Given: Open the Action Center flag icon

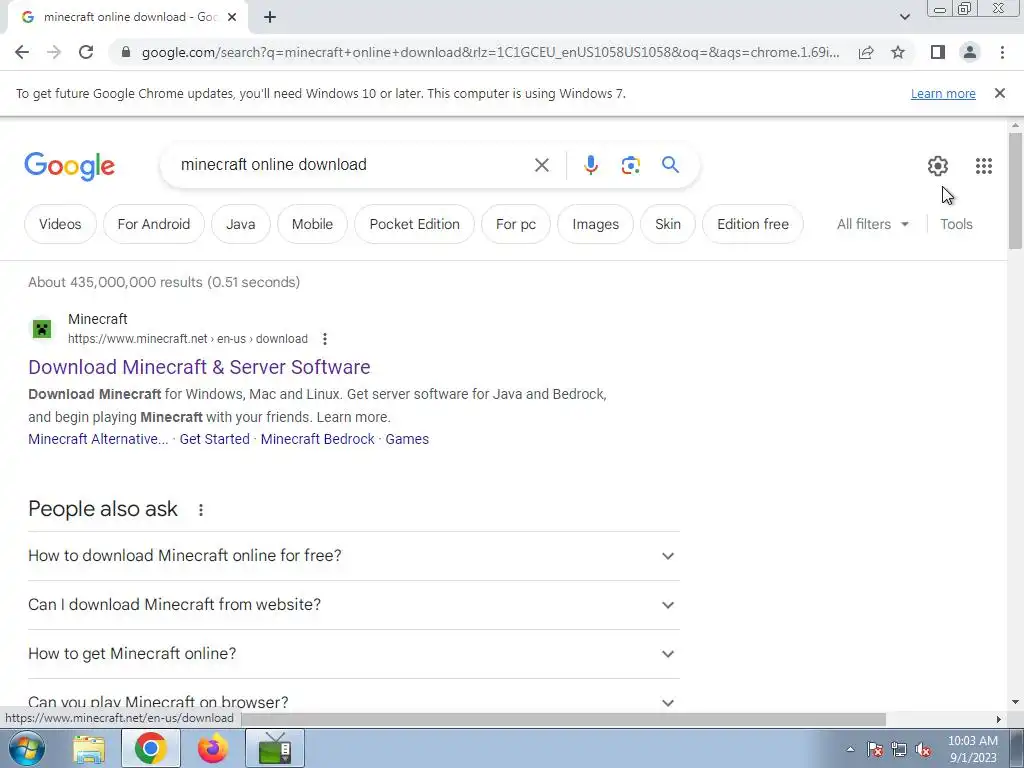Looking at the screenshot, I should pyautogui.click(x=874, y=750).
